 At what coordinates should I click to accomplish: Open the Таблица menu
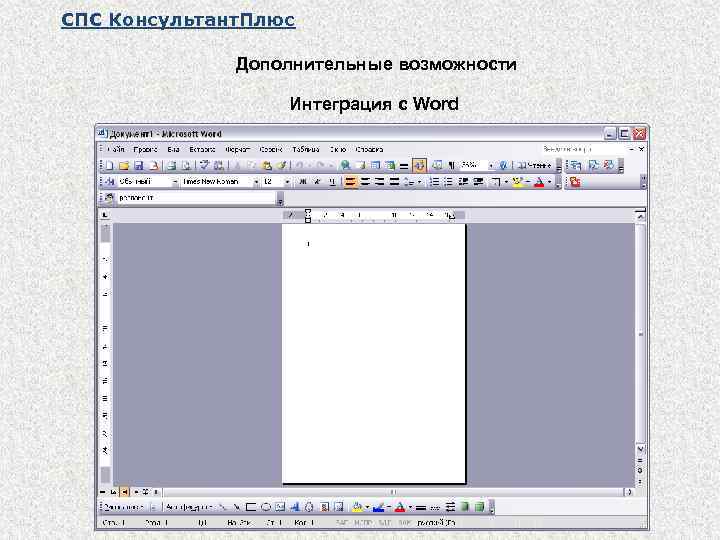[306, 149]
